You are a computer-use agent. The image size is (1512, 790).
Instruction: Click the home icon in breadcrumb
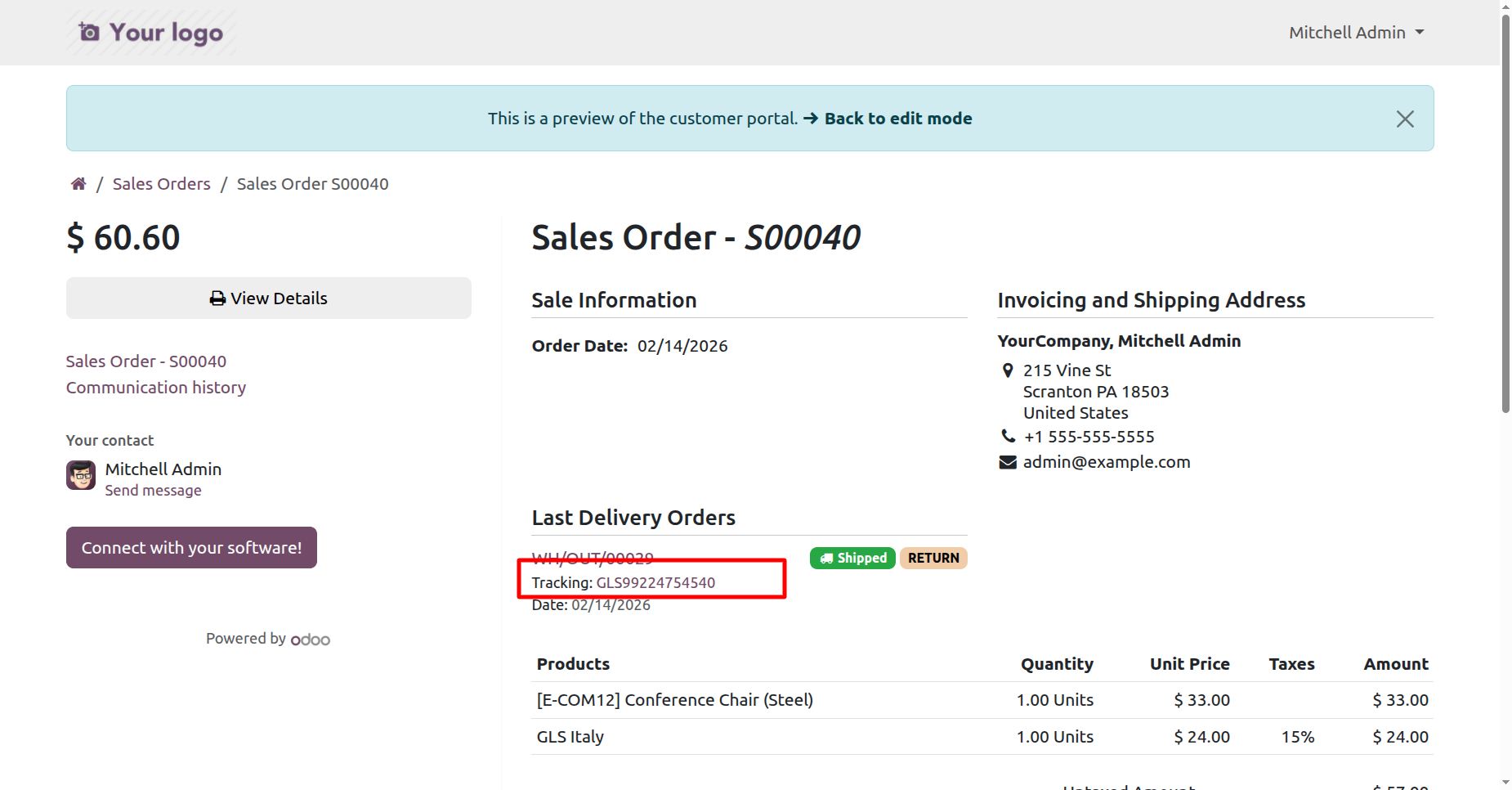78,184
